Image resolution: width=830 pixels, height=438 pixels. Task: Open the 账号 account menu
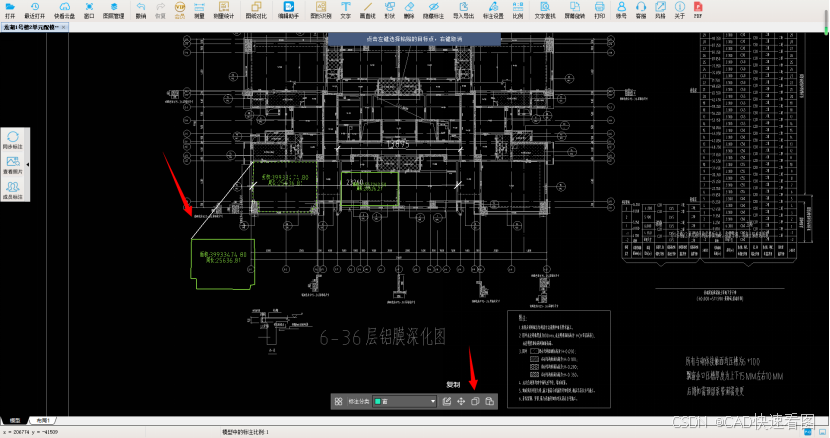tap(621, 10)
